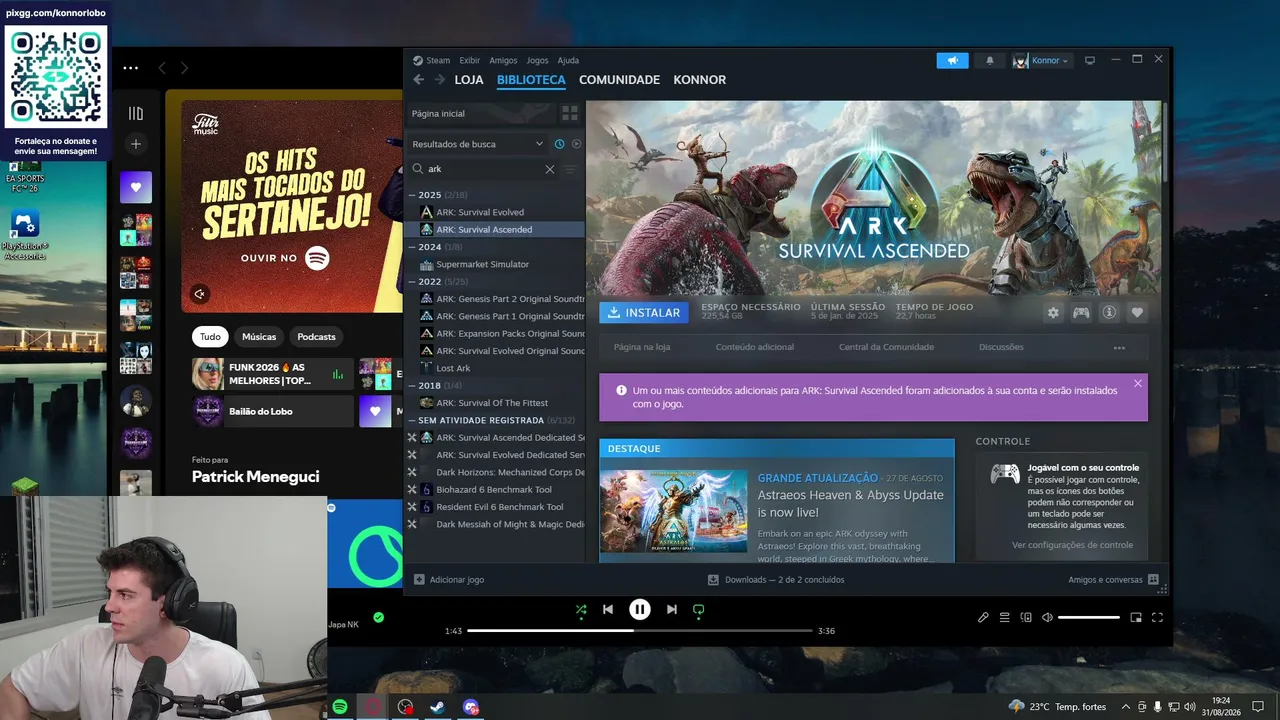This screenshot has height=720, width=1280.
Task: Go forward in Steam navigation
Action: click(x=439, y=80)
